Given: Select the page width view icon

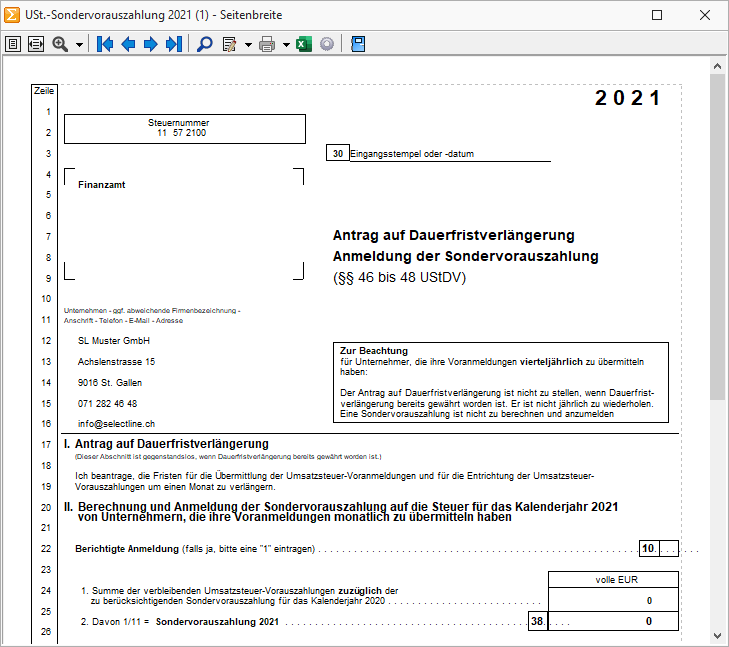Looking at the screenshot, I should click(x=36, y=44).
